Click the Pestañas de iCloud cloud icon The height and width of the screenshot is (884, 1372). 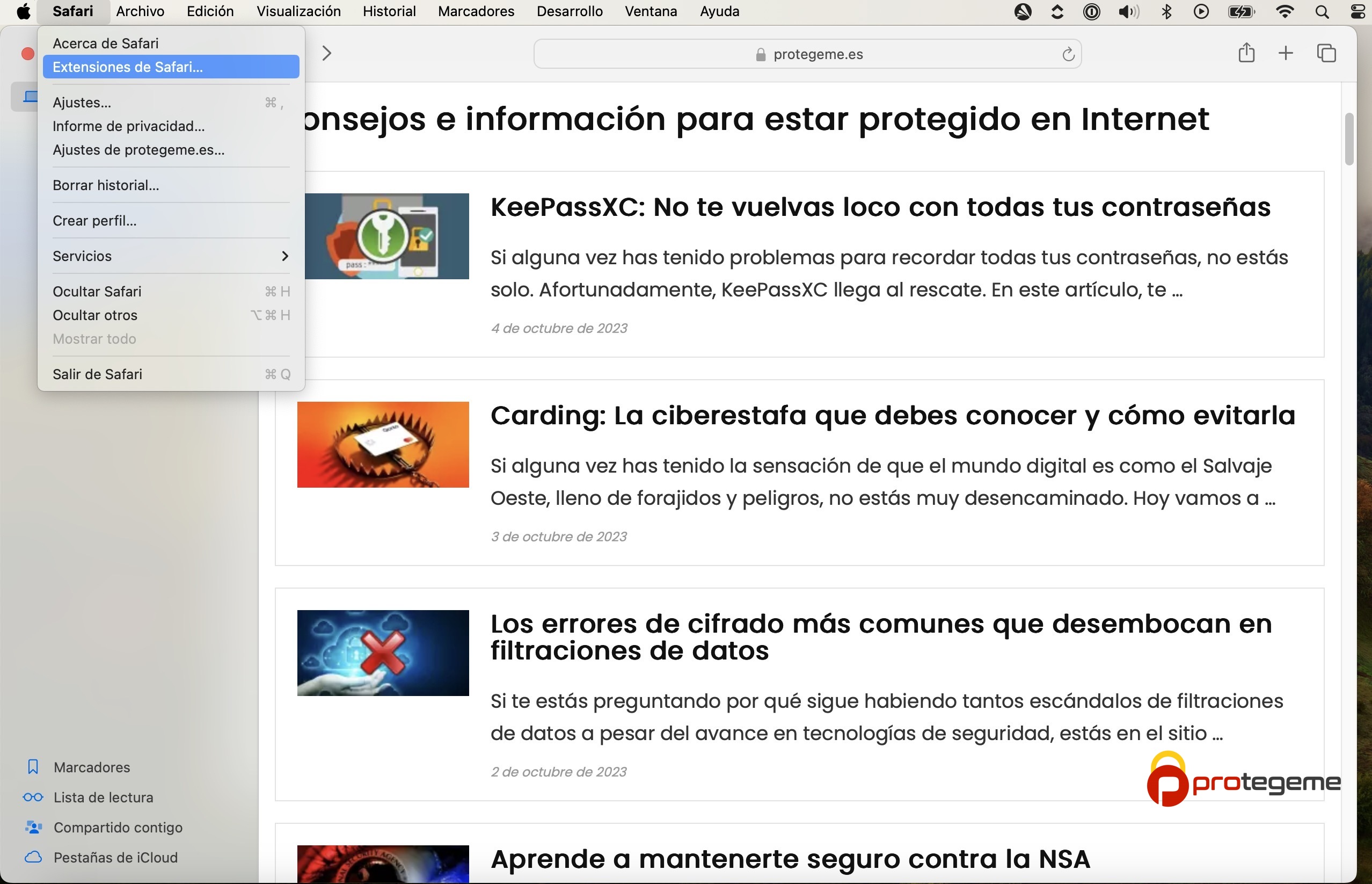[33, 857]
